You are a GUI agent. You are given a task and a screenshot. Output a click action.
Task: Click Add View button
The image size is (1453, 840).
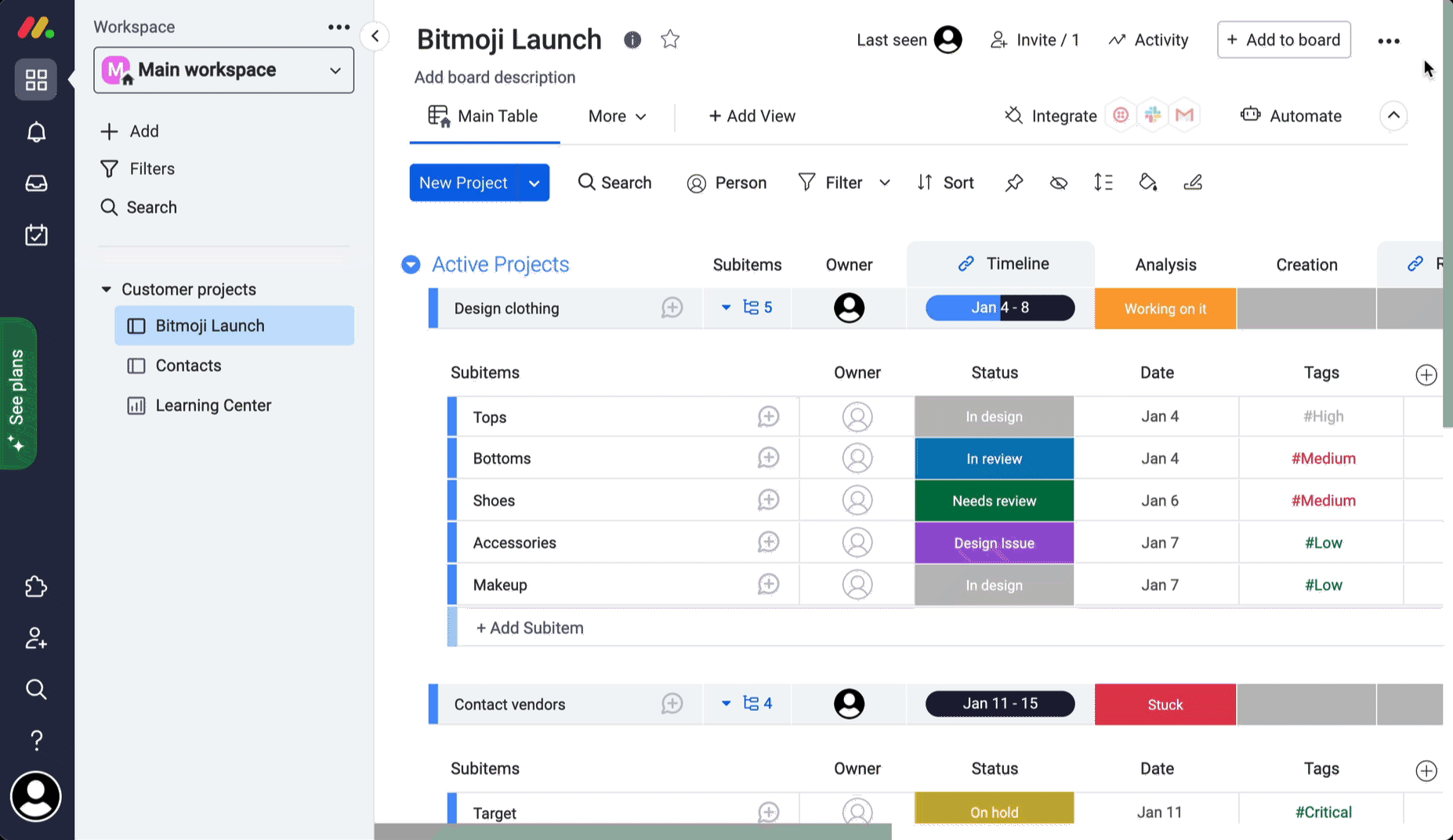pyautogui.click(x=752, y=116)
